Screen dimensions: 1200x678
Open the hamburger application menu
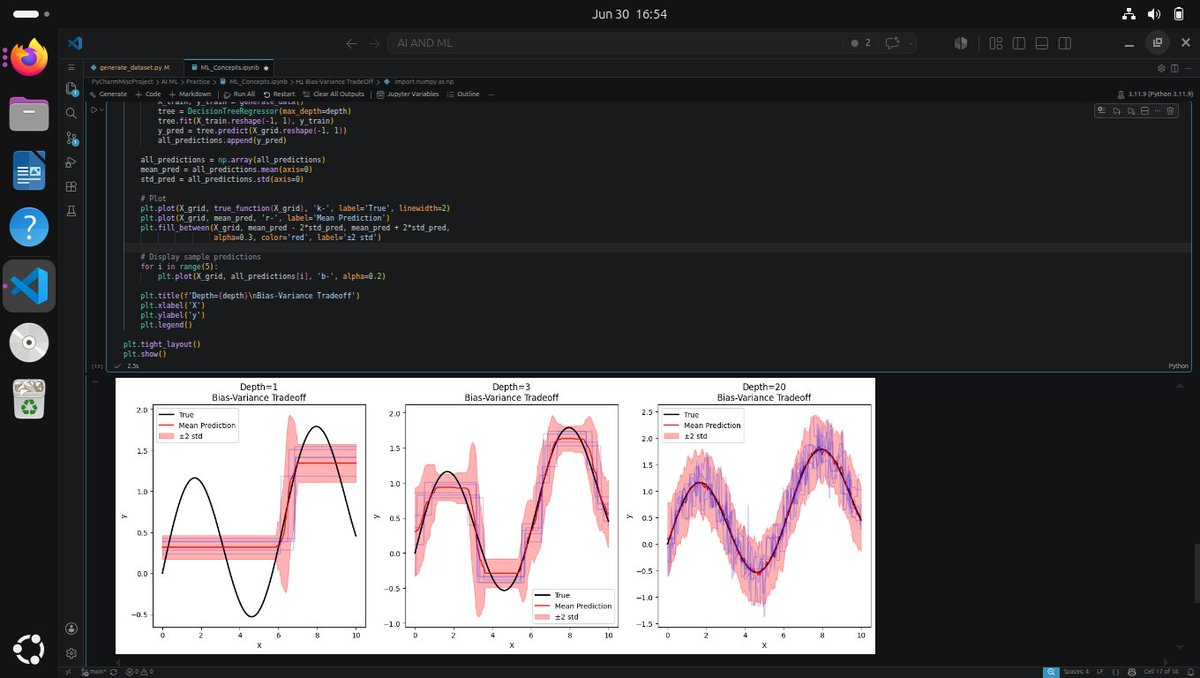(72, 67)
